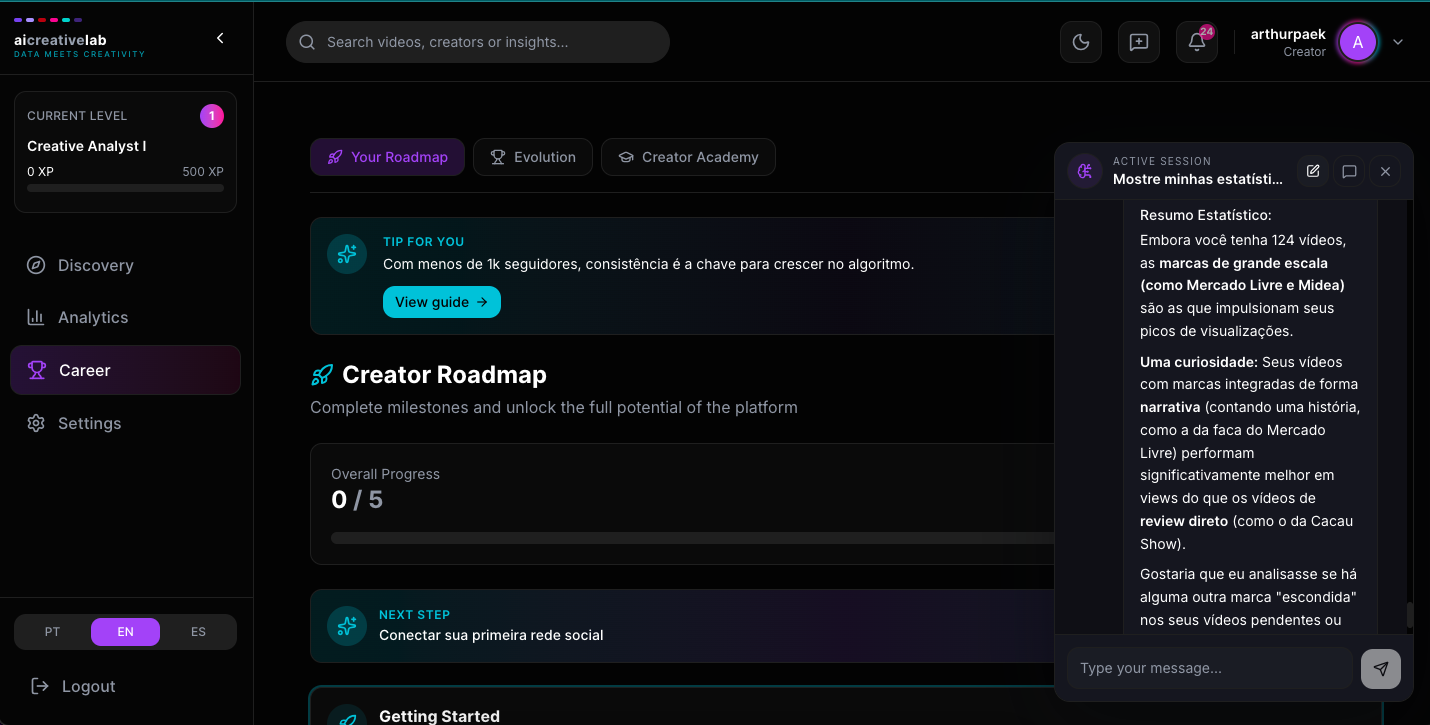Open the Creator Academy tab
The width and height of the screenshot is (1430, 725).
[688, 157]
